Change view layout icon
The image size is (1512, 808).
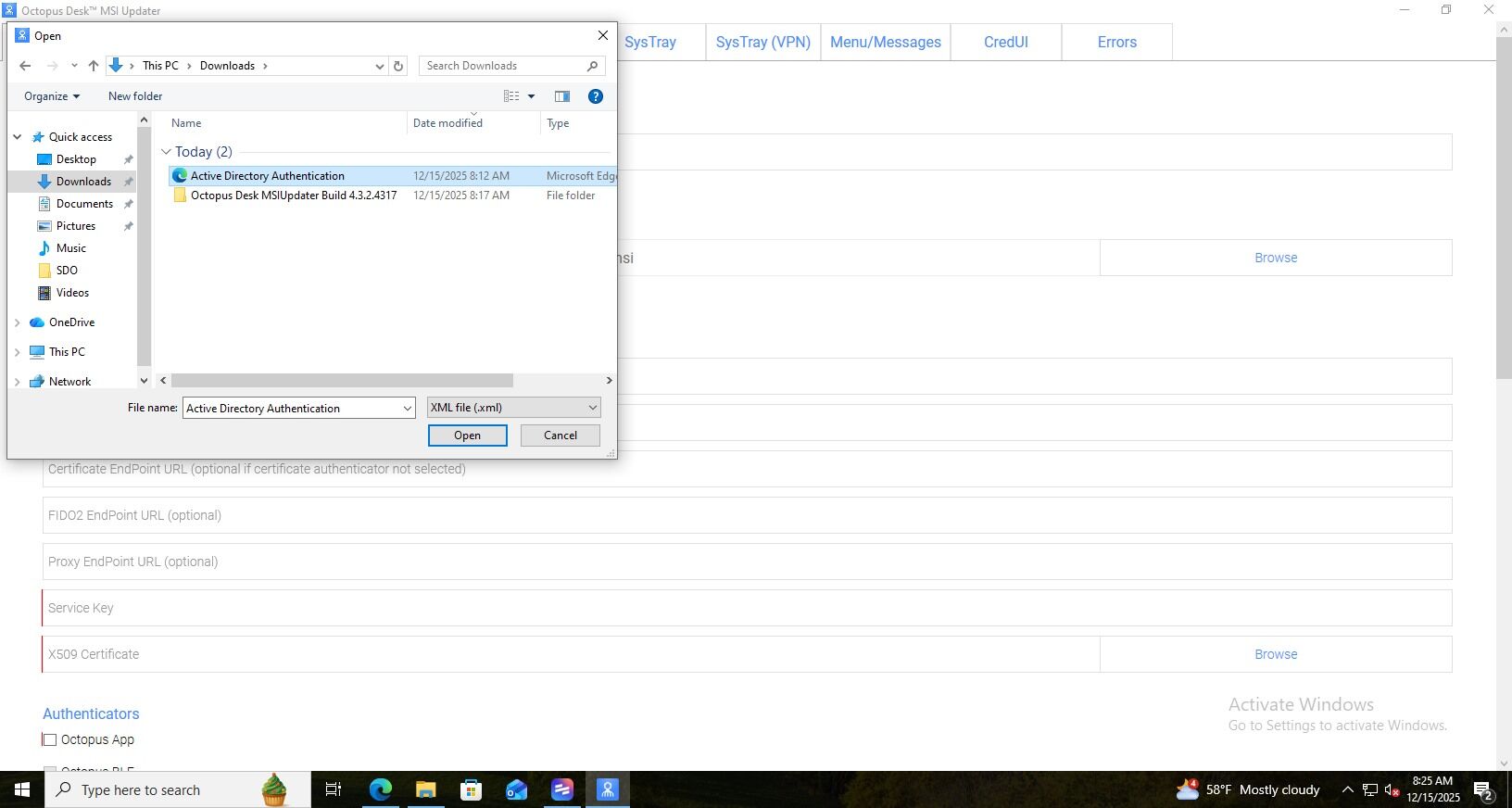pyautogui.click(x=511, y=96)
